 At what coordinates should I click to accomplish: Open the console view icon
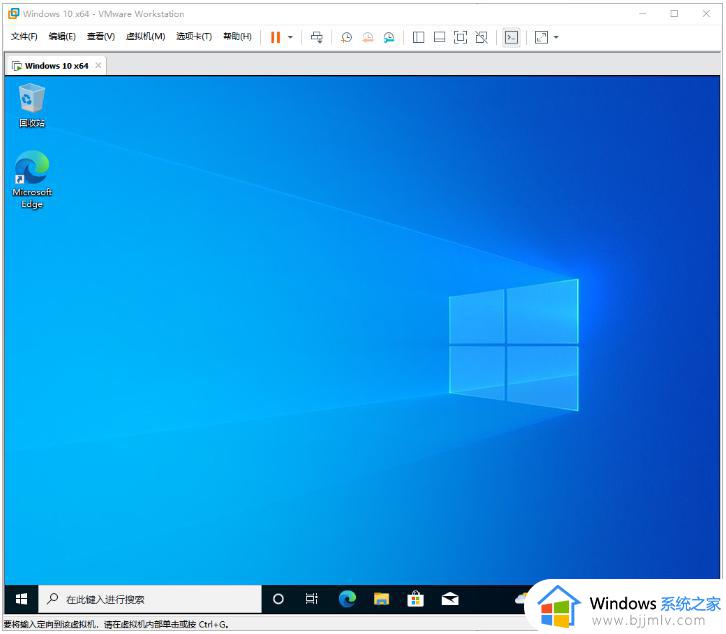coord(511,37)
